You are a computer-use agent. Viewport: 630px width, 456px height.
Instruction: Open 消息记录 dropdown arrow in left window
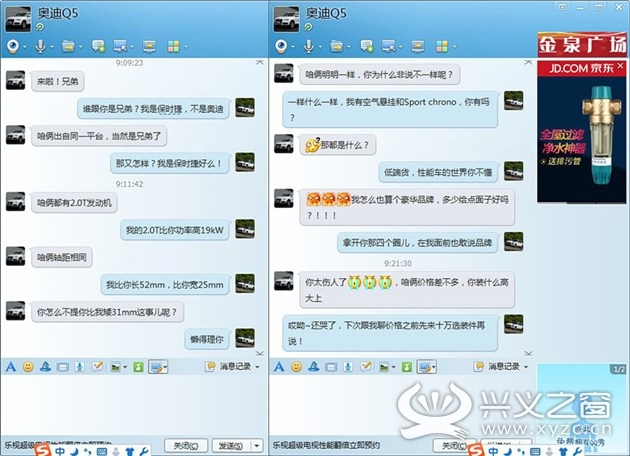(x=258, y=366)
